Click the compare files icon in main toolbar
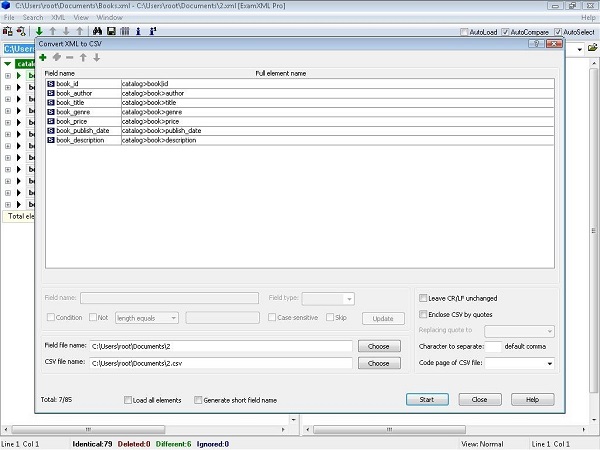This screenshot has width=600, height=450. (8, 31)
